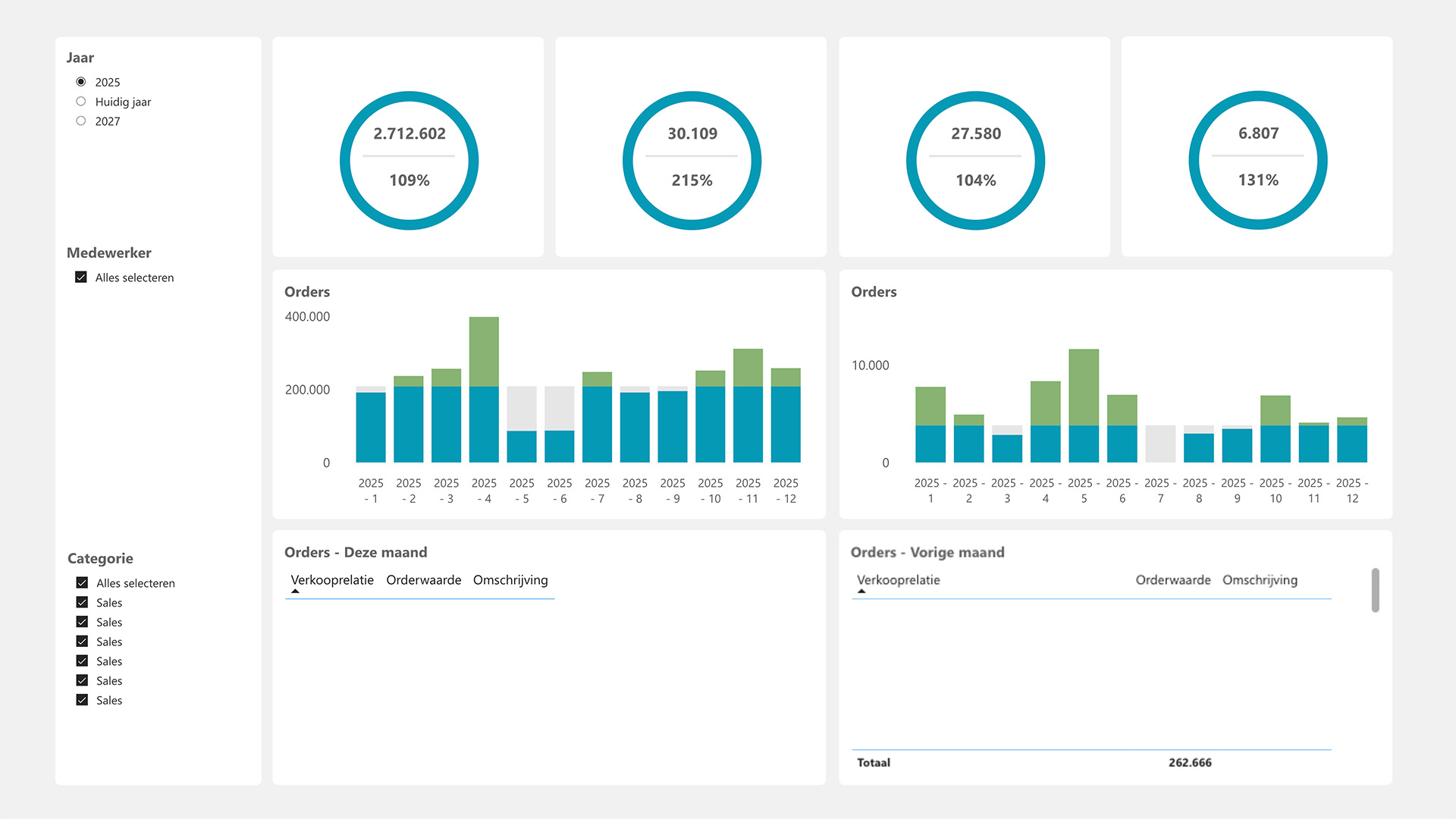Sort table by "Orderwaarde" column
The width and height of the screenshot is (1456, 819).
click(x=423, y=580)
